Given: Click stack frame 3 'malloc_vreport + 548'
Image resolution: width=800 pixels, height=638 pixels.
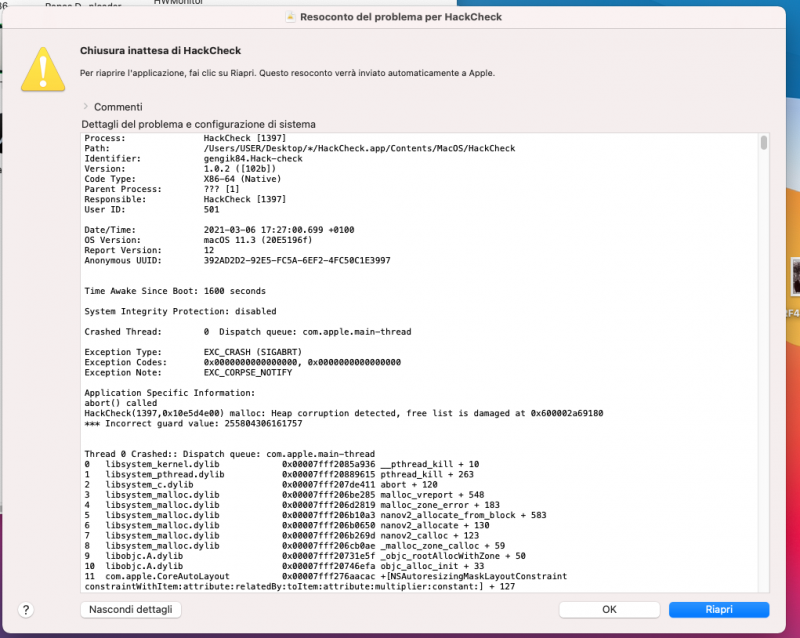Looking at the screenshot, I should [x=284, y=495].
